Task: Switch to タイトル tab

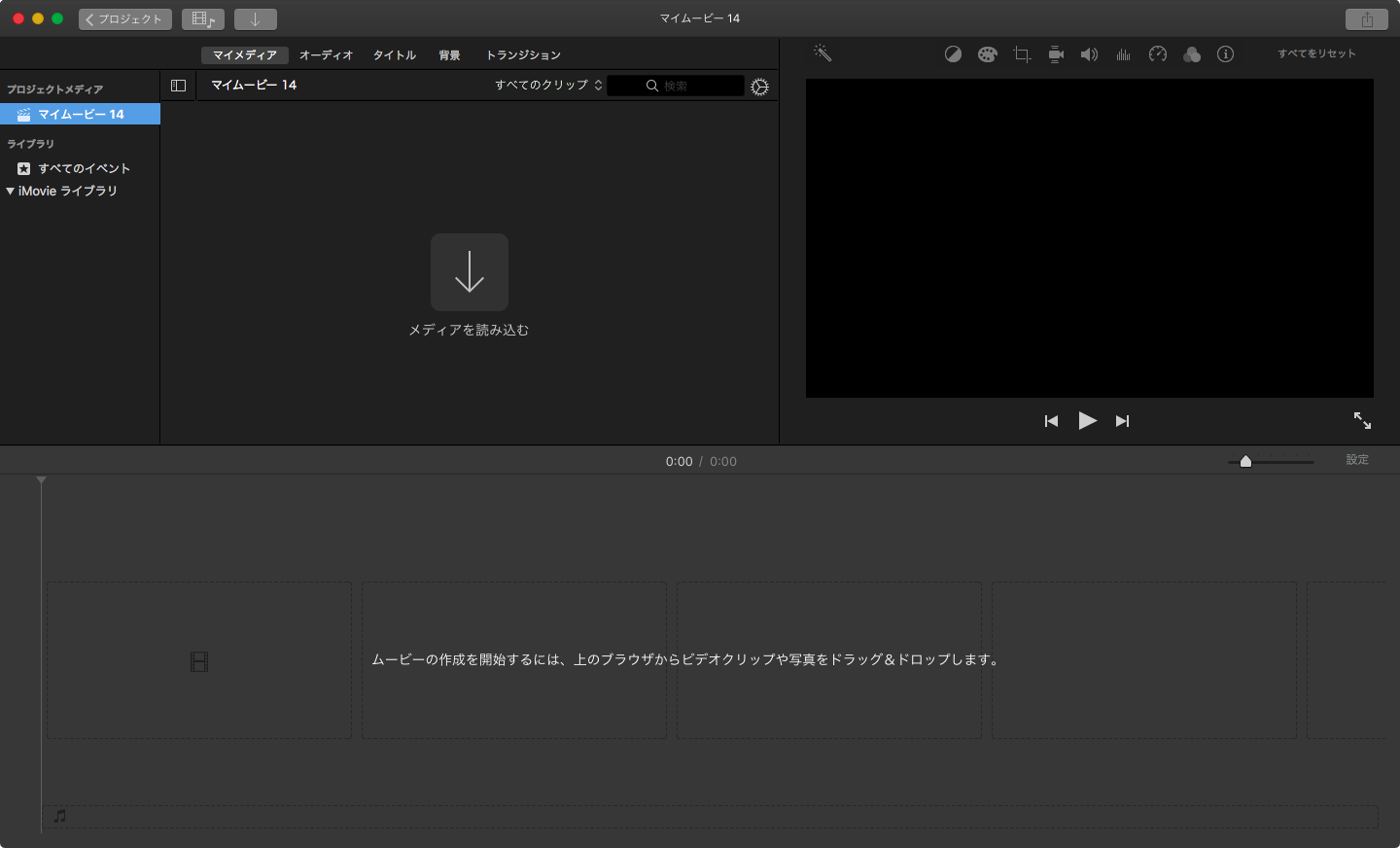Action: [395, 55]
